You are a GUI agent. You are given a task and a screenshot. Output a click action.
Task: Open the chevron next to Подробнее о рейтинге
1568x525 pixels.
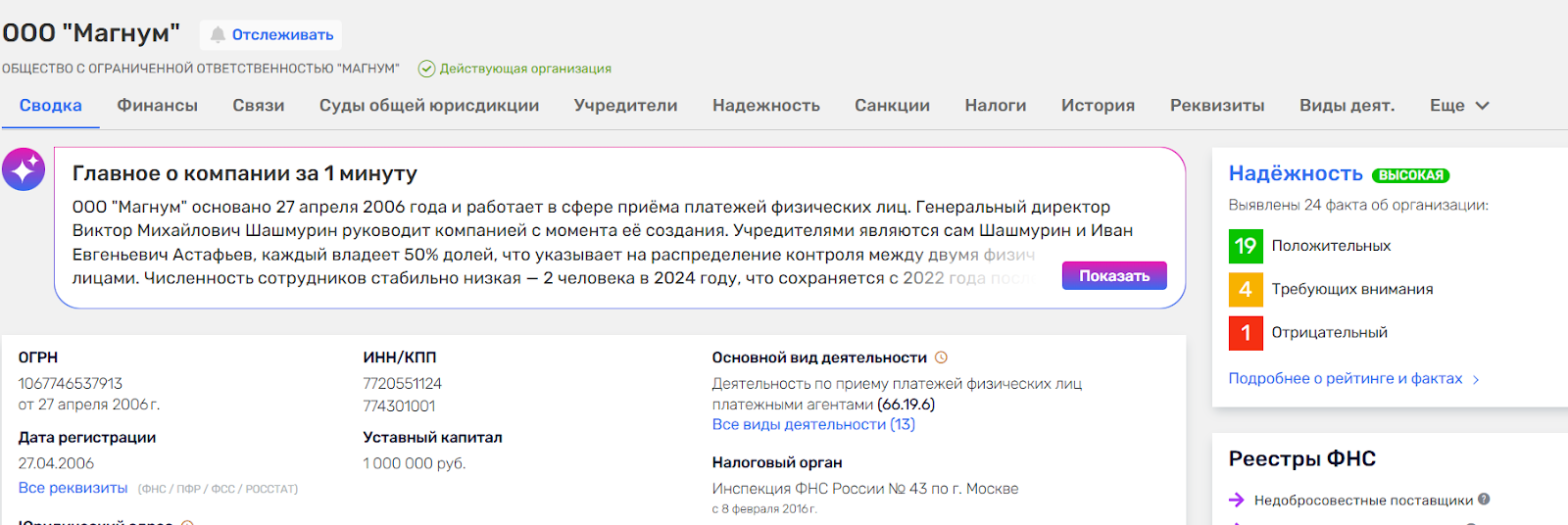tap(1476, 380)
